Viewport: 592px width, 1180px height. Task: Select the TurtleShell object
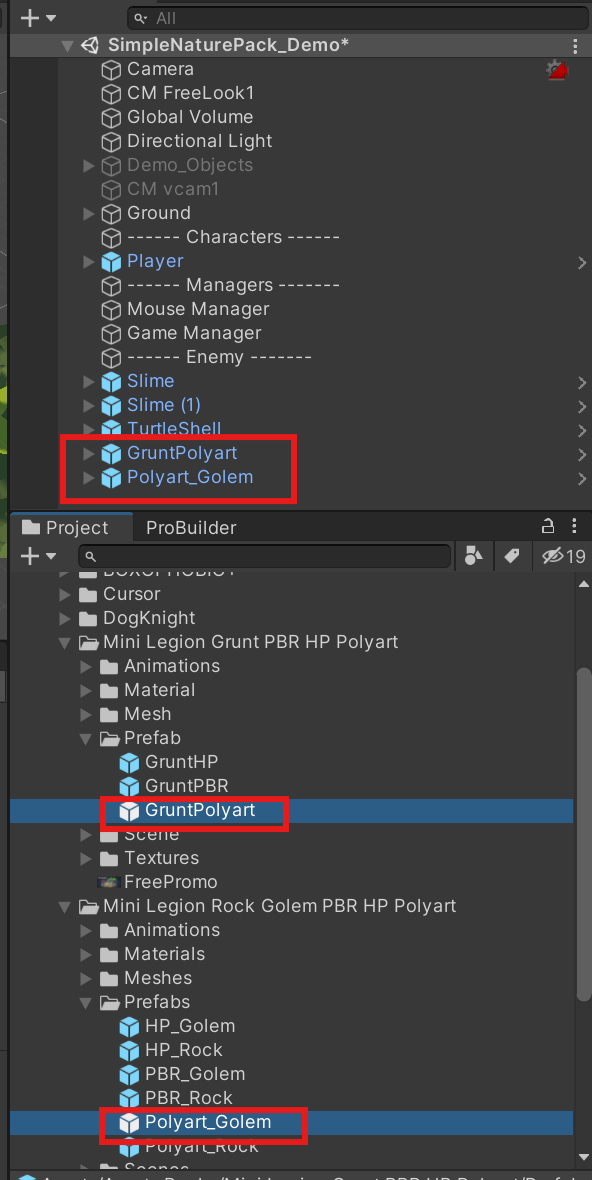175,429
